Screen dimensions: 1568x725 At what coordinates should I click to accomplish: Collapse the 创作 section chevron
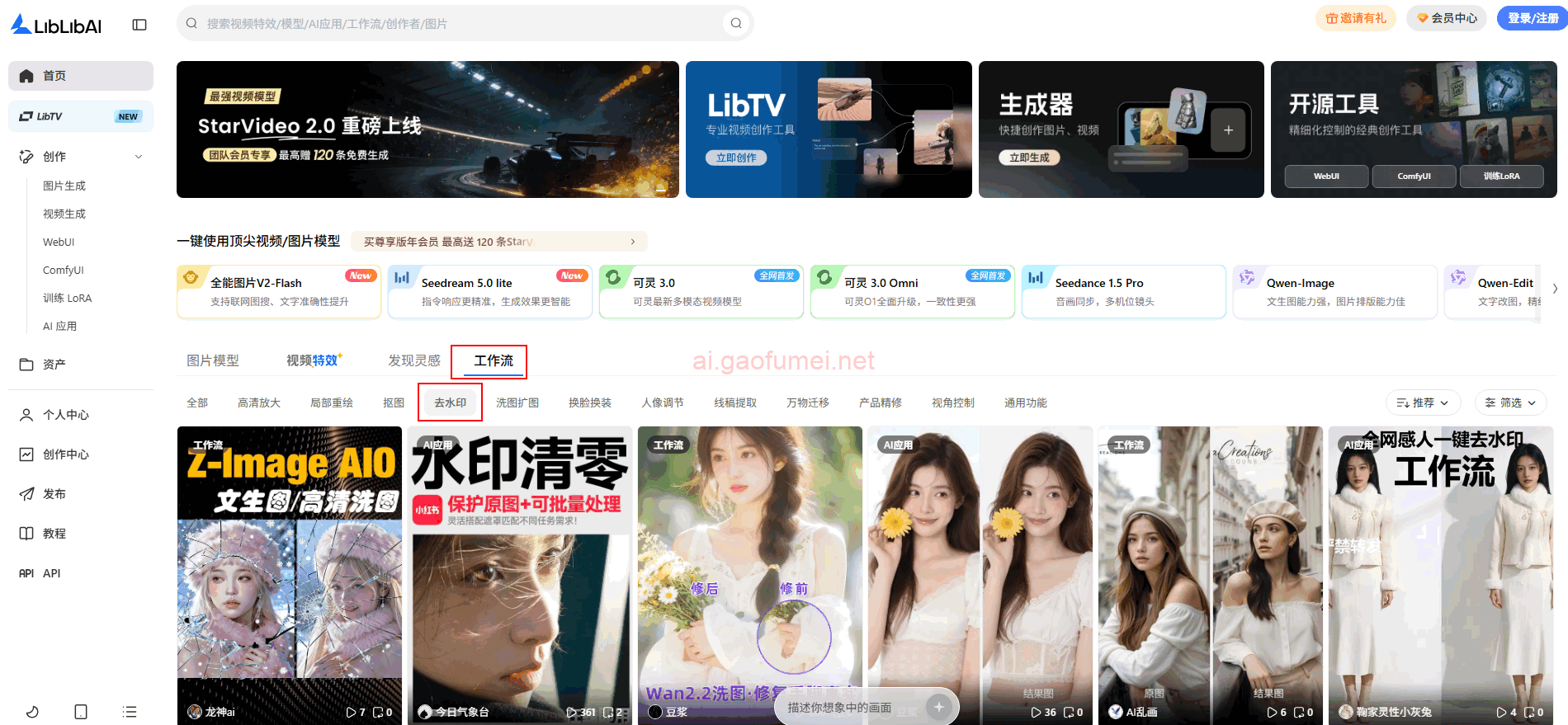(x=139, y=157)
